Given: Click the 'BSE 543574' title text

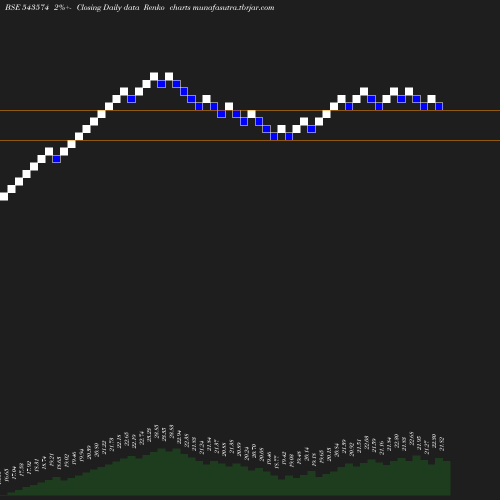Looking at the screenshot, I should click(x=27, y=7).
